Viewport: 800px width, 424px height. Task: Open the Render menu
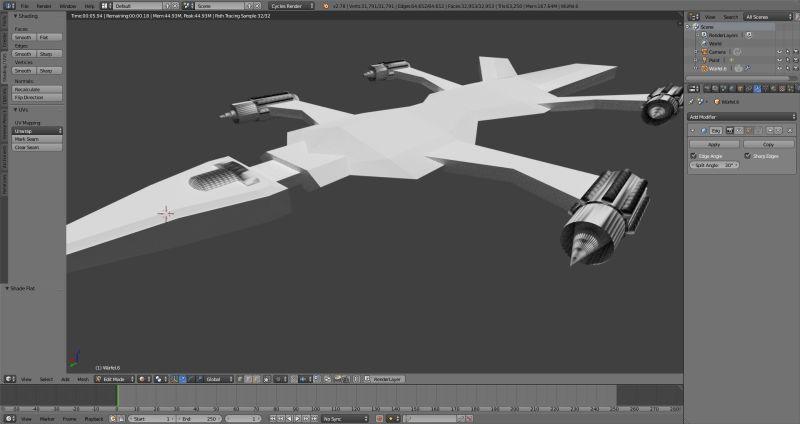tap(44, 6)
